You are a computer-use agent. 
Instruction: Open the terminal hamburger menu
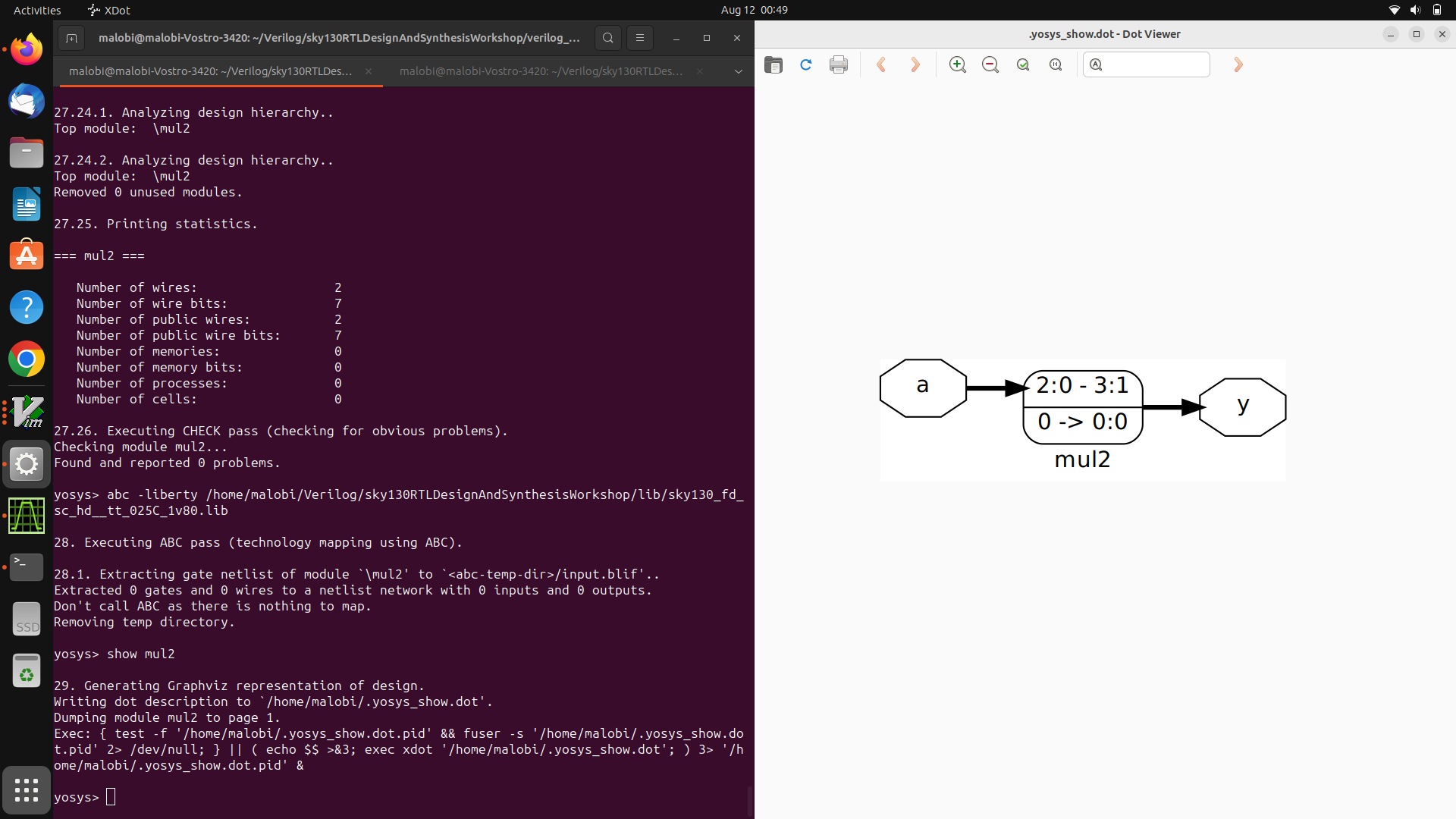tap(639, 37)
